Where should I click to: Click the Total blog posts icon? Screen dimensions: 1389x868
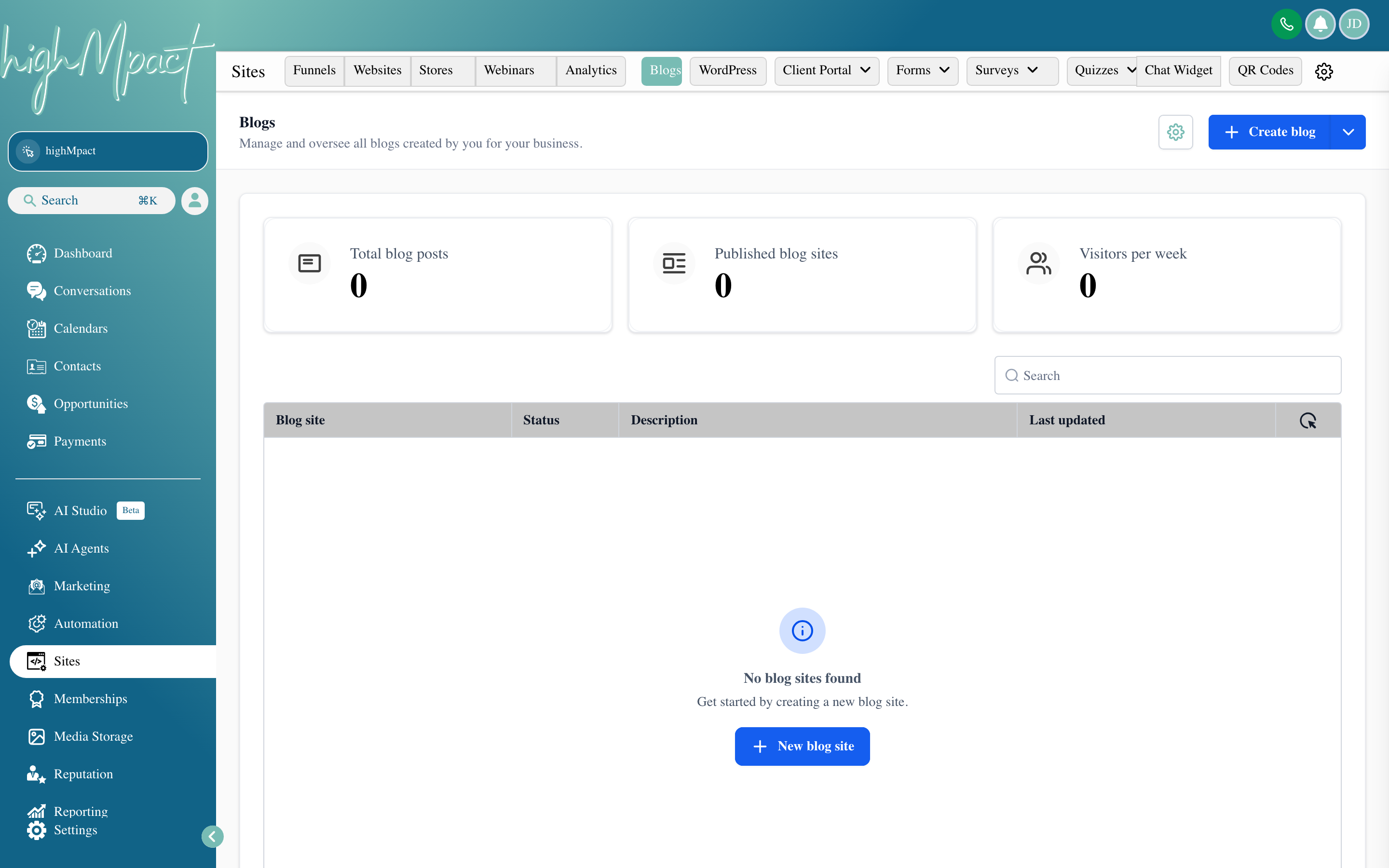(309, 263)
